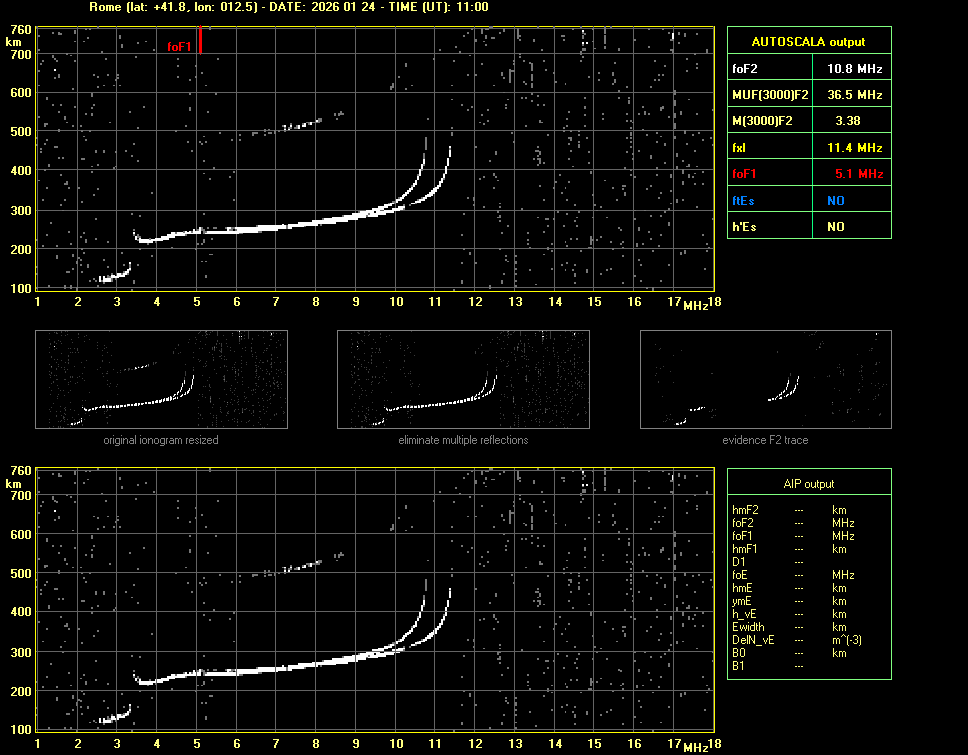Click the h'Es row label
This screenshot has height=755, width=968.
744,227
